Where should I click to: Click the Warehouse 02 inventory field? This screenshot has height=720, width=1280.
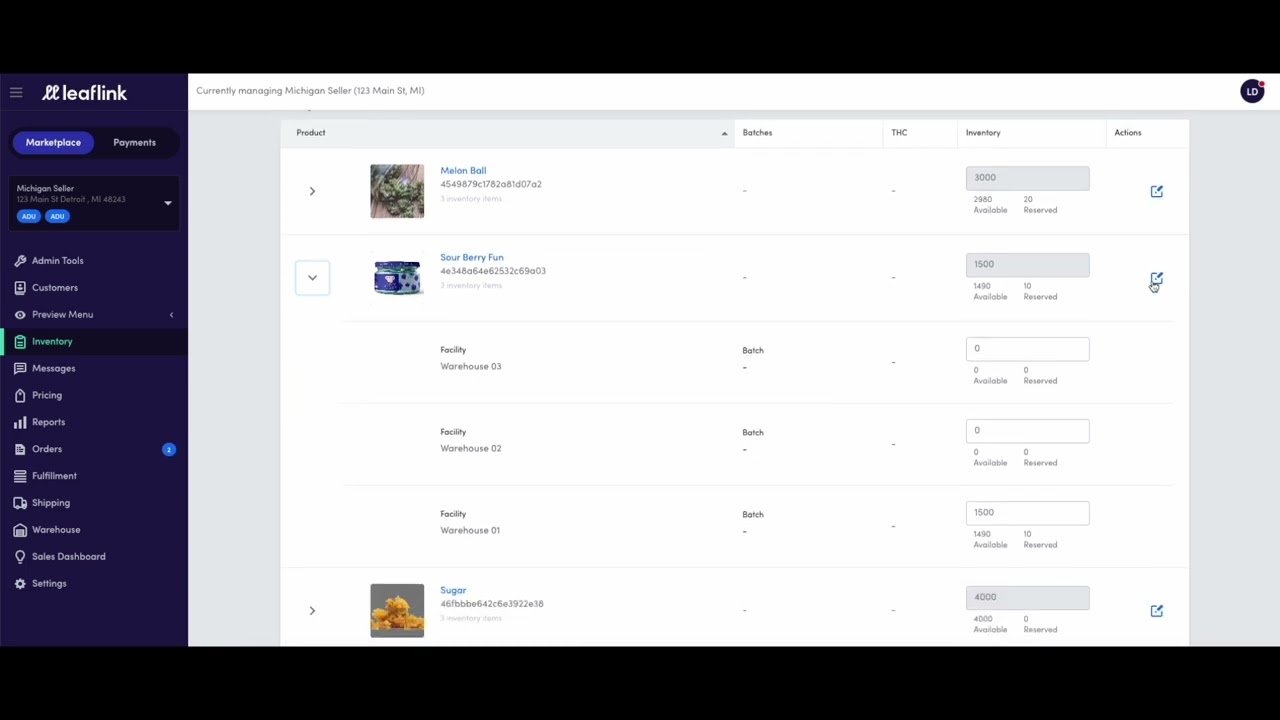(1027, 431)
